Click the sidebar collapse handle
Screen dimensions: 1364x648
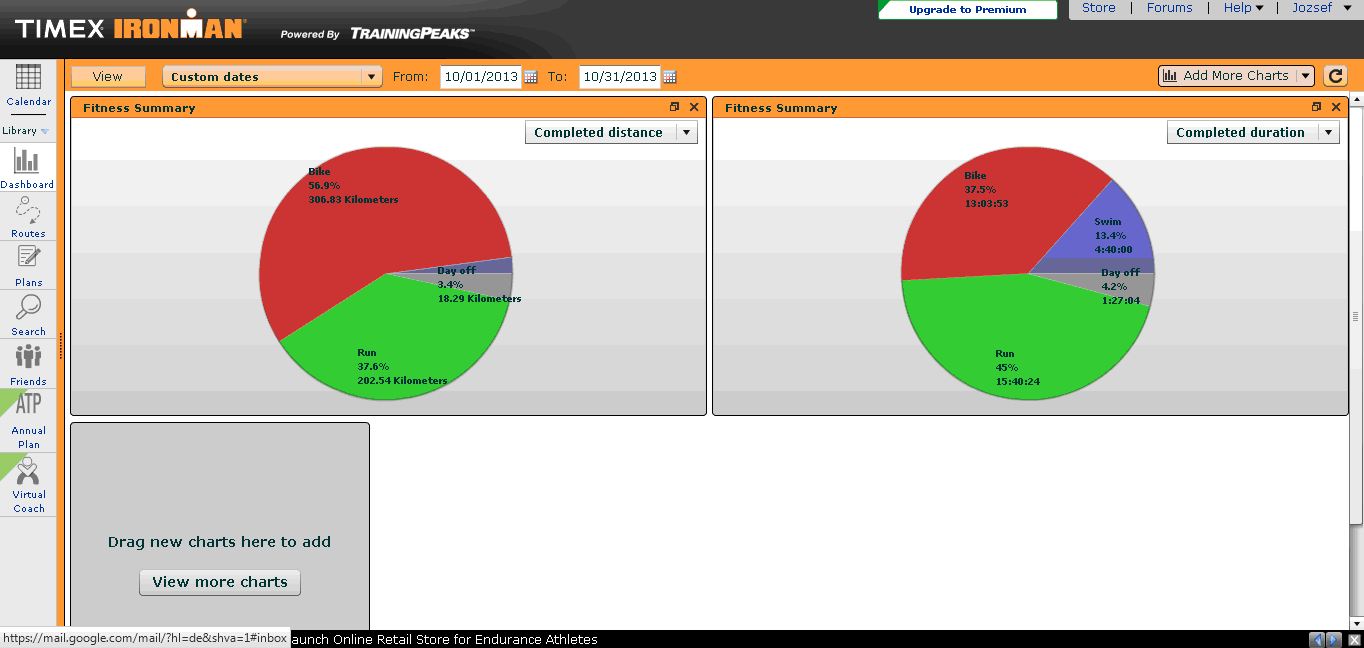[x=62, y=345]
